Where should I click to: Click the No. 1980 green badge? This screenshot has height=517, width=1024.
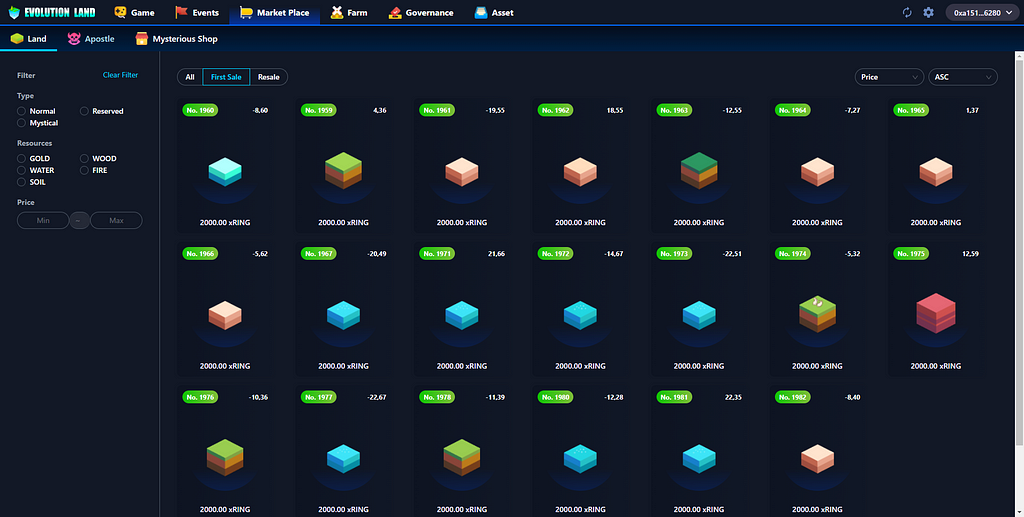555,397
